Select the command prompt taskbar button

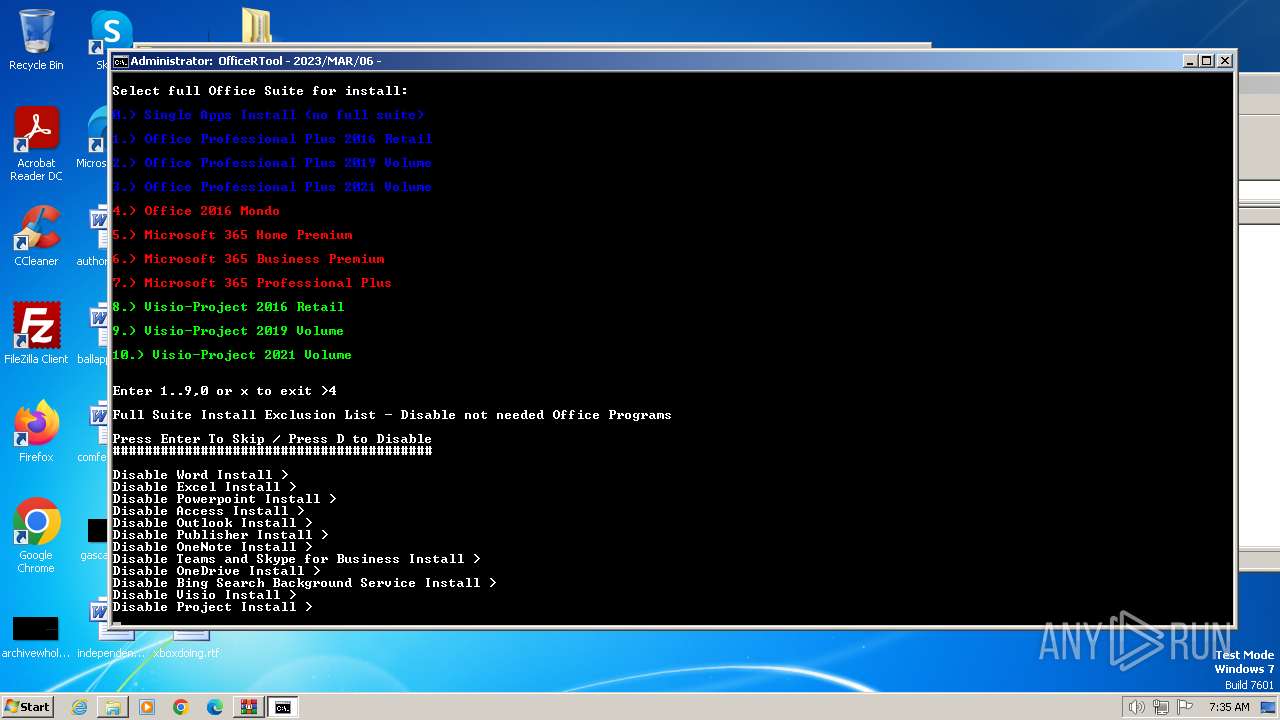283,707
